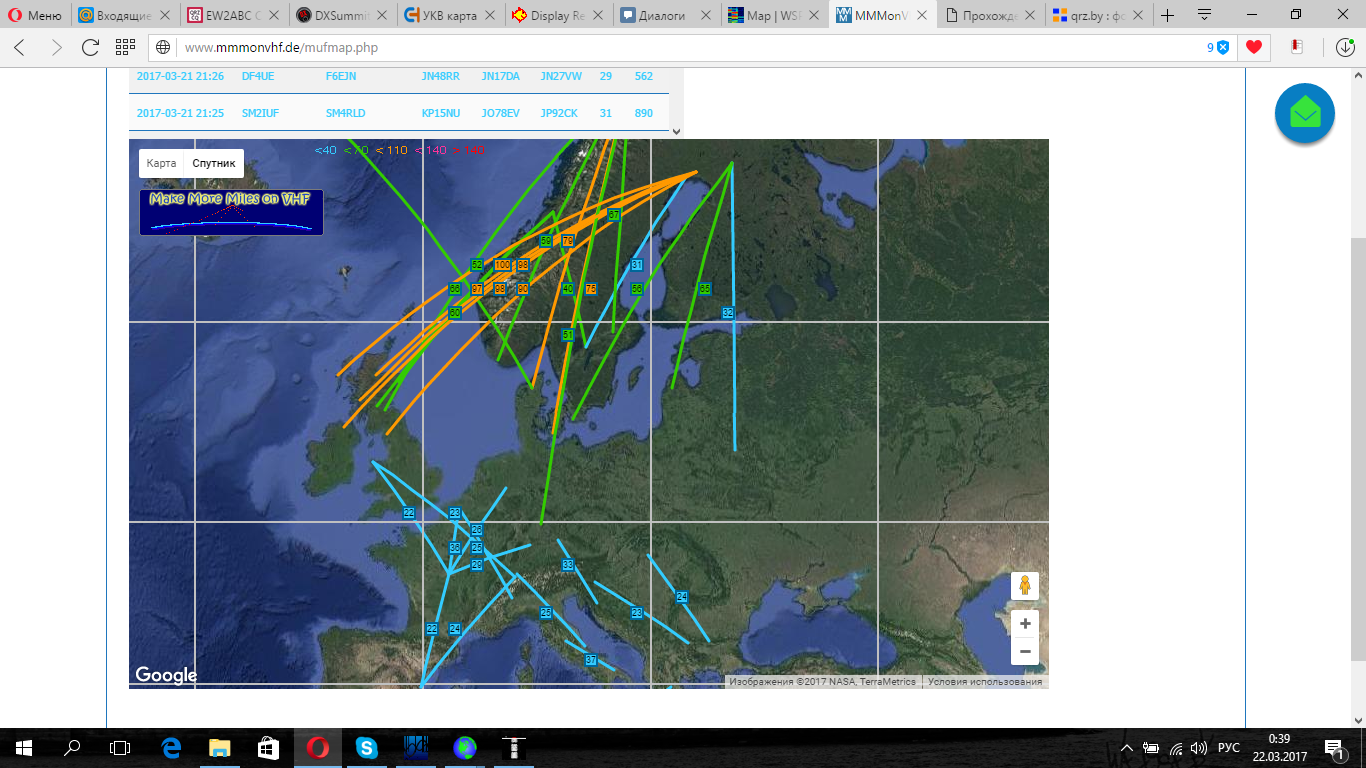1366x768 pixels.
Task: Click the Opera Speed Dial grid icon
Action: pyautogui.click(x=125, y=47)
